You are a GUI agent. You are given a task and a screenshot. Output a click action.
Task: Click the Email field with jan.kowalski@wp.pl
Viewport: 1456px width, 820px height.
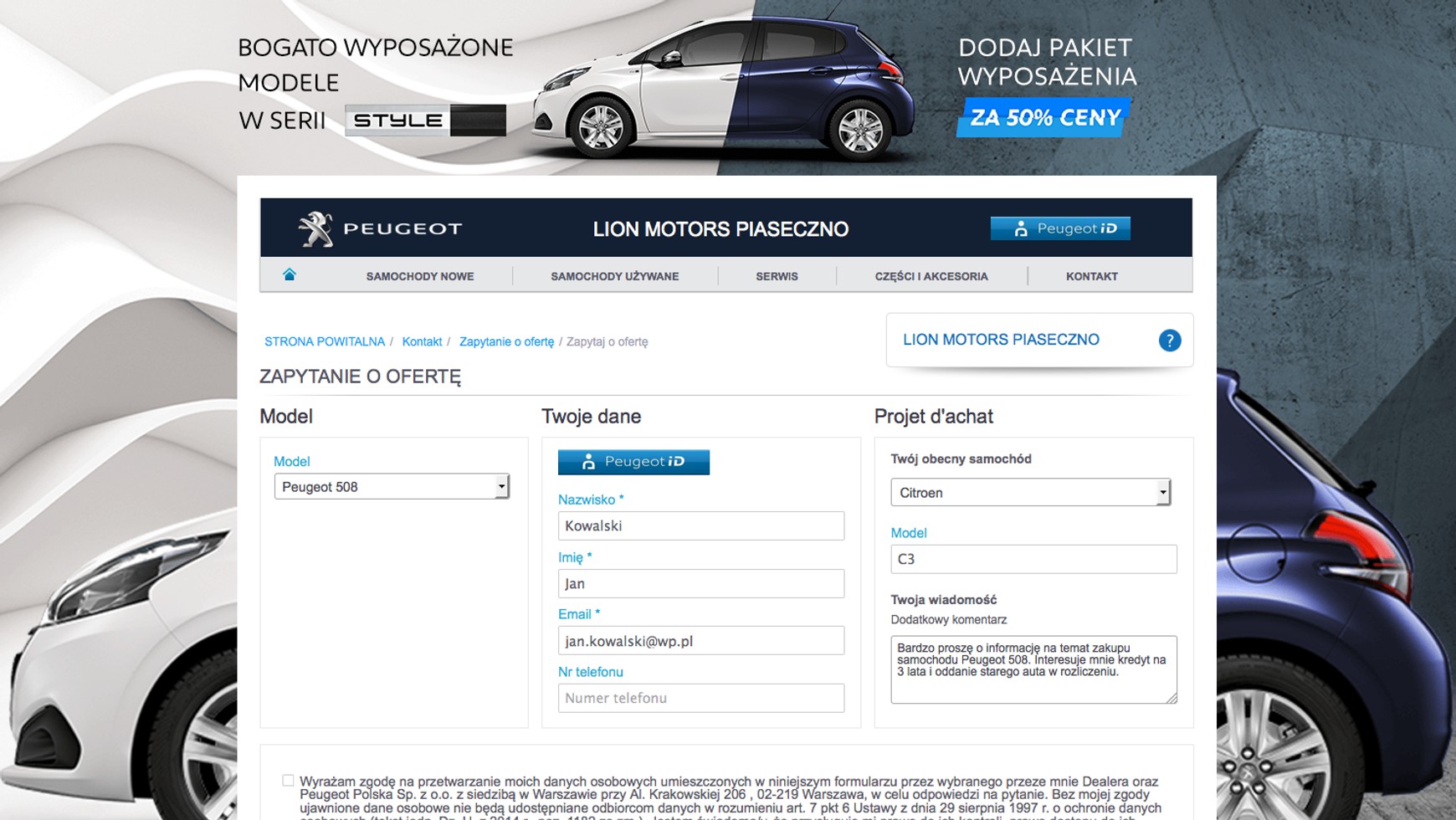coord(700,641)
